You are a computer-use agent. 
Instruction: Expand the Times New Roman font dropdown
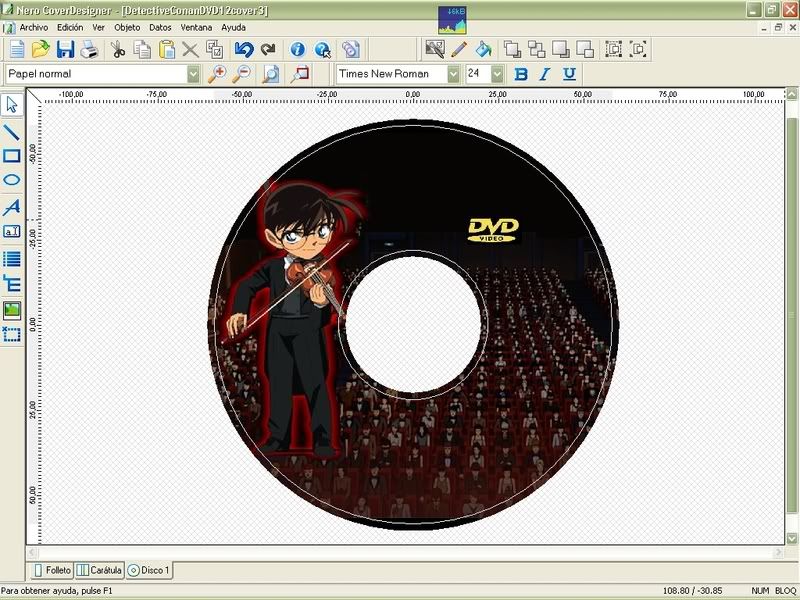coord(453,74)
